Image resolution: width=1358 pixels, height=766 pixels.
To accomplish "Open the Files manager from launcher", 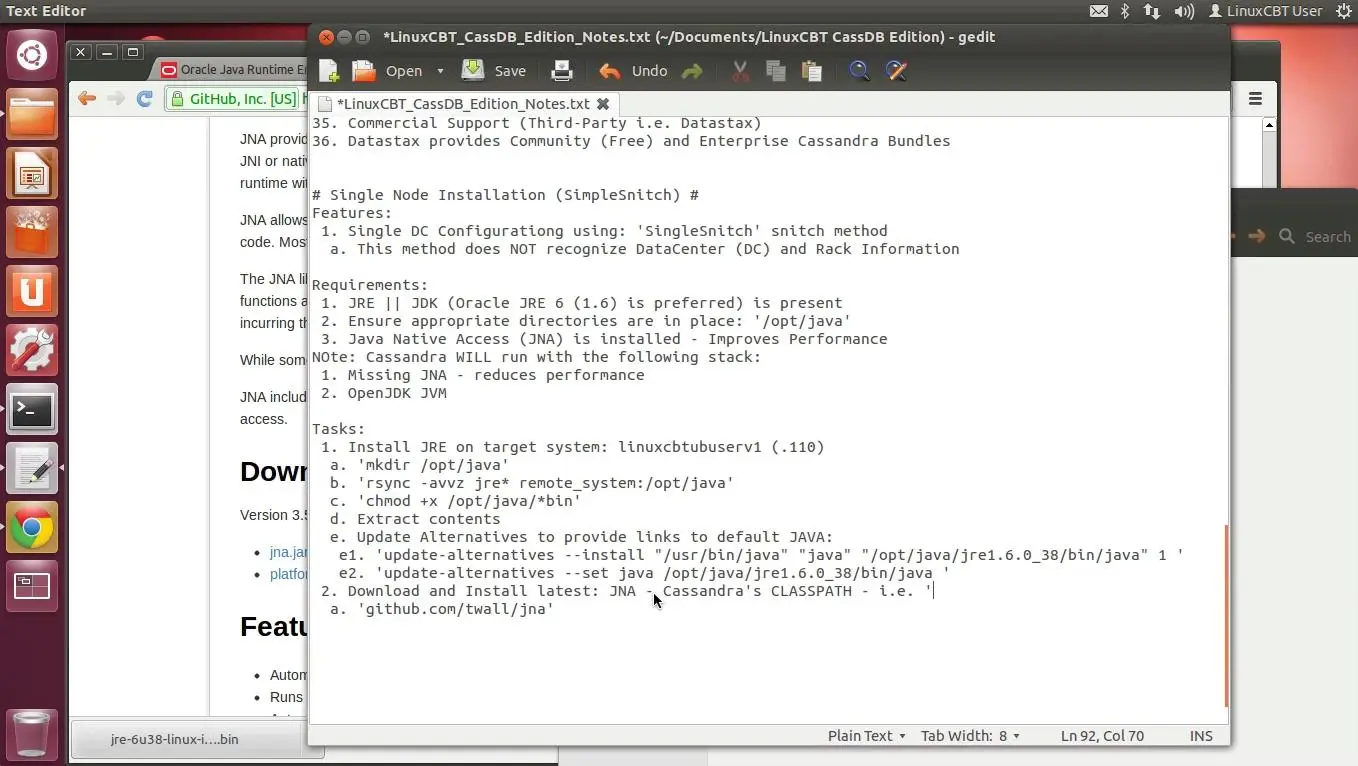I will (32, 113).
